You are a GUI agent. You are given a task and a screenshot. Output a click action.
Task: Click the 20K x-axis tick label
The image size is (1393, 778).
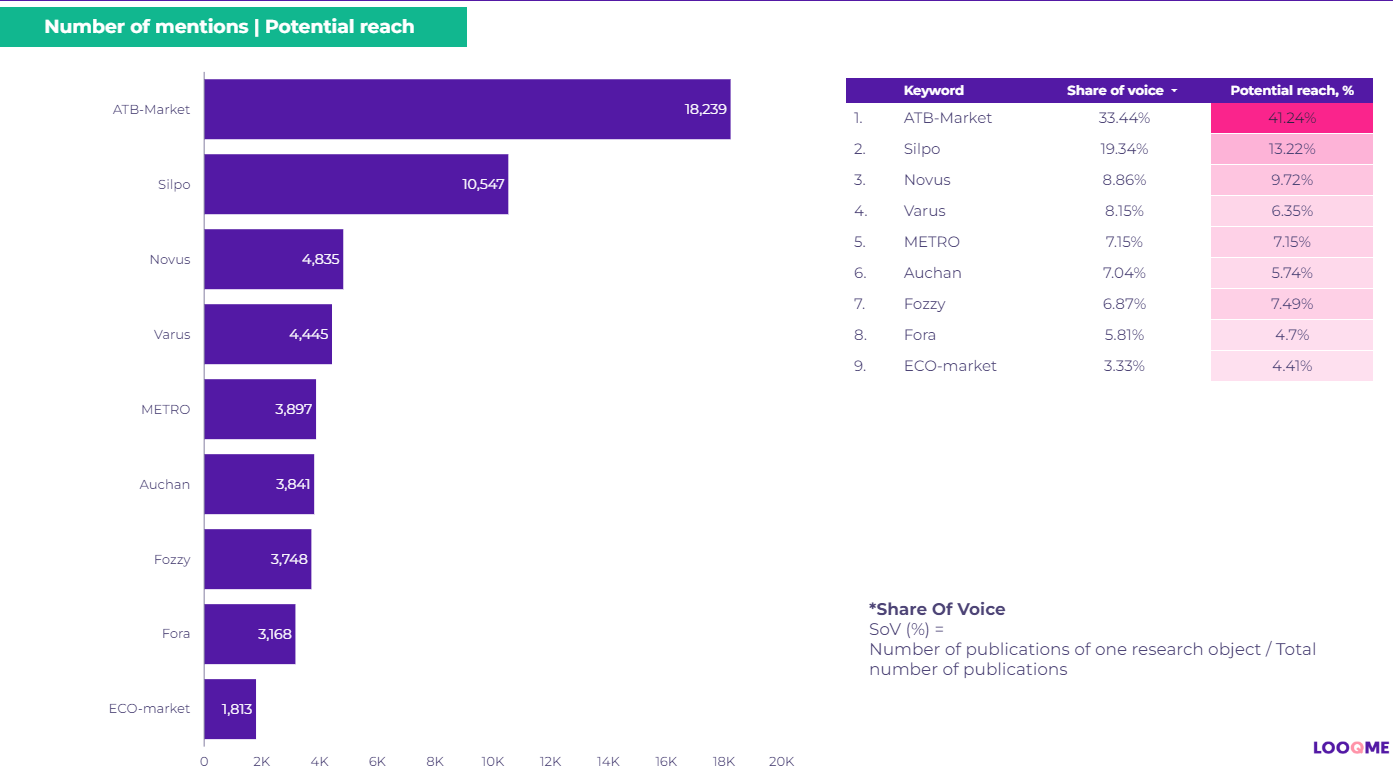781,761
